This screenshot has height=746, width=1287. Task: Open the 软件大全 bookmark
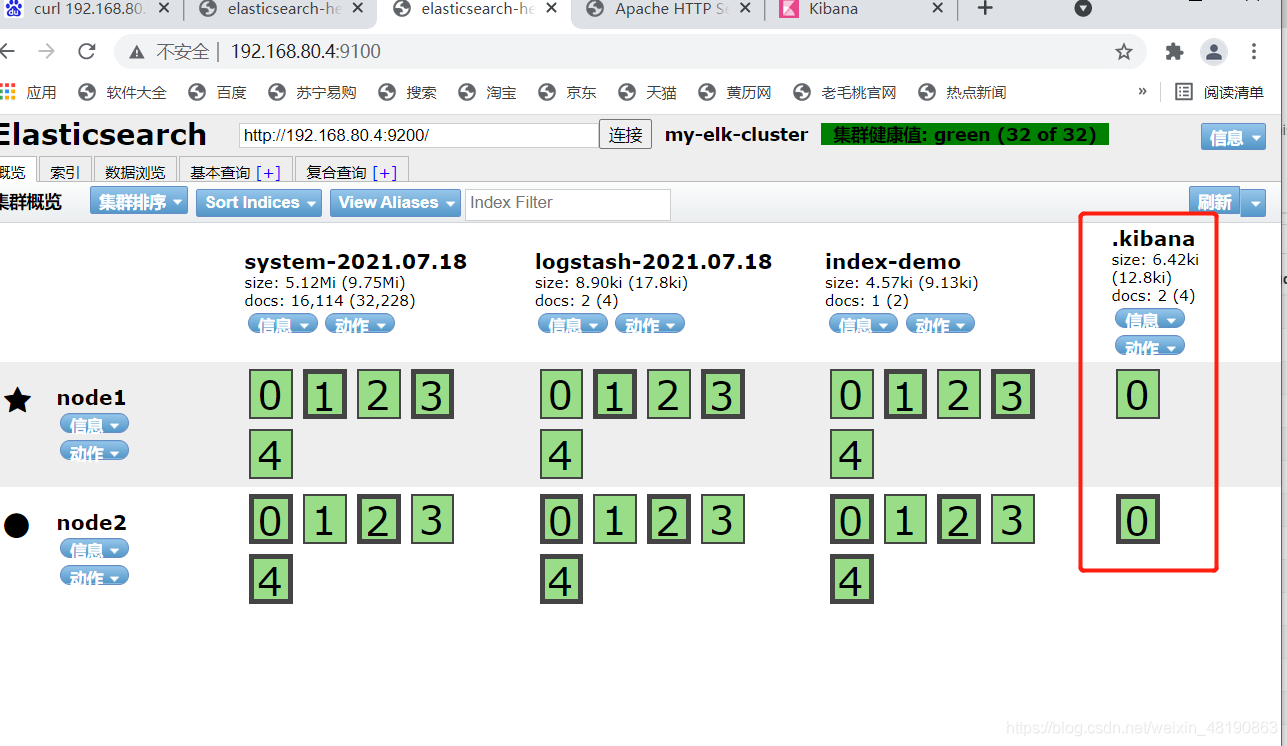coord(122,92)
